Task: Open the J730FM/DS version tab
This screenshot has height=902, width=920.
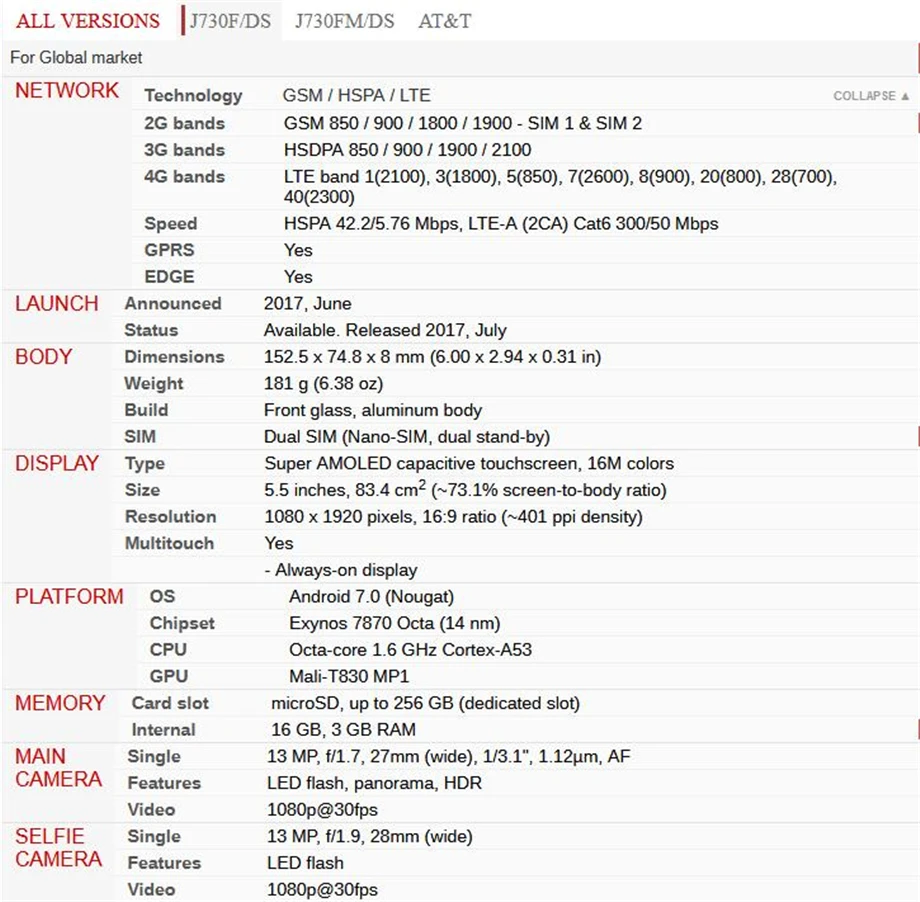Action: click(344, 21)
